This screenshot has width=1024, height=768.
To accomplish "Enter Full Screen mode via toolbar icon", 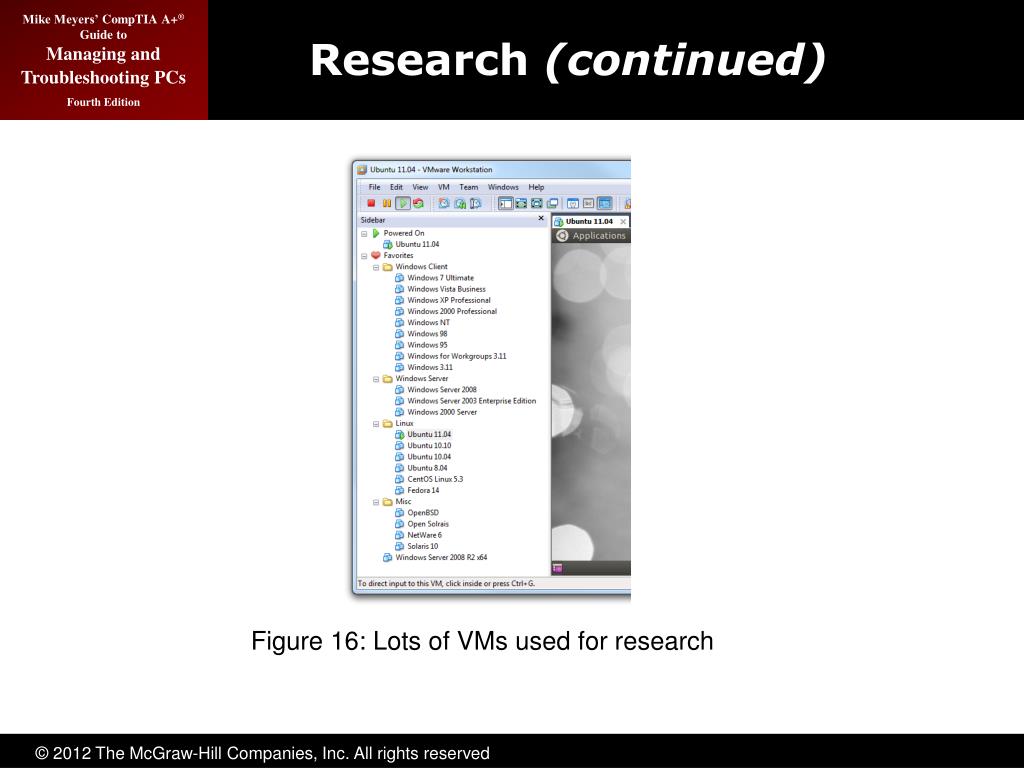I will pyautogui.click(x=537, y=204).
